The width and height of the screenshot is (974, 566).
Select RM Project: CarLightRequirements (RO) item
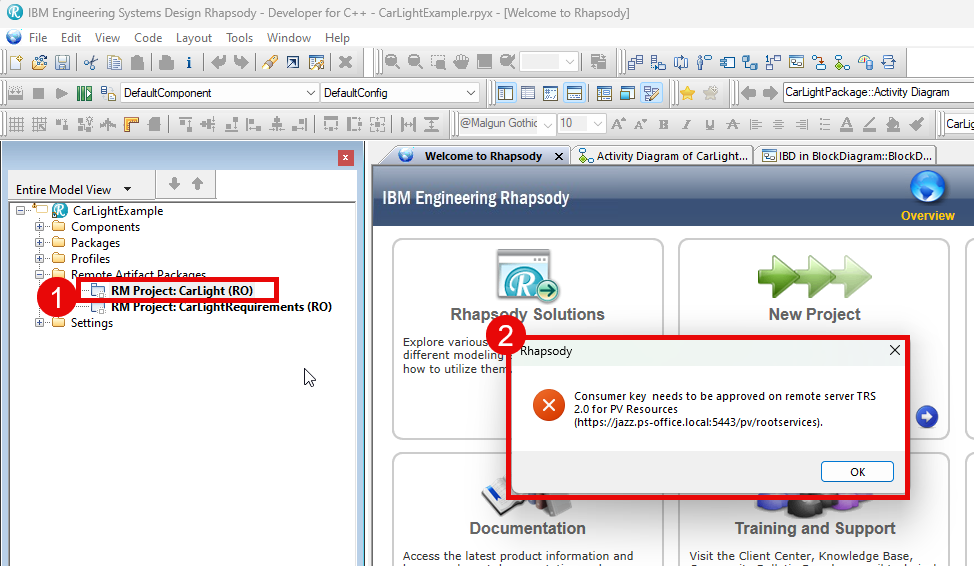[x=221, y=307]
